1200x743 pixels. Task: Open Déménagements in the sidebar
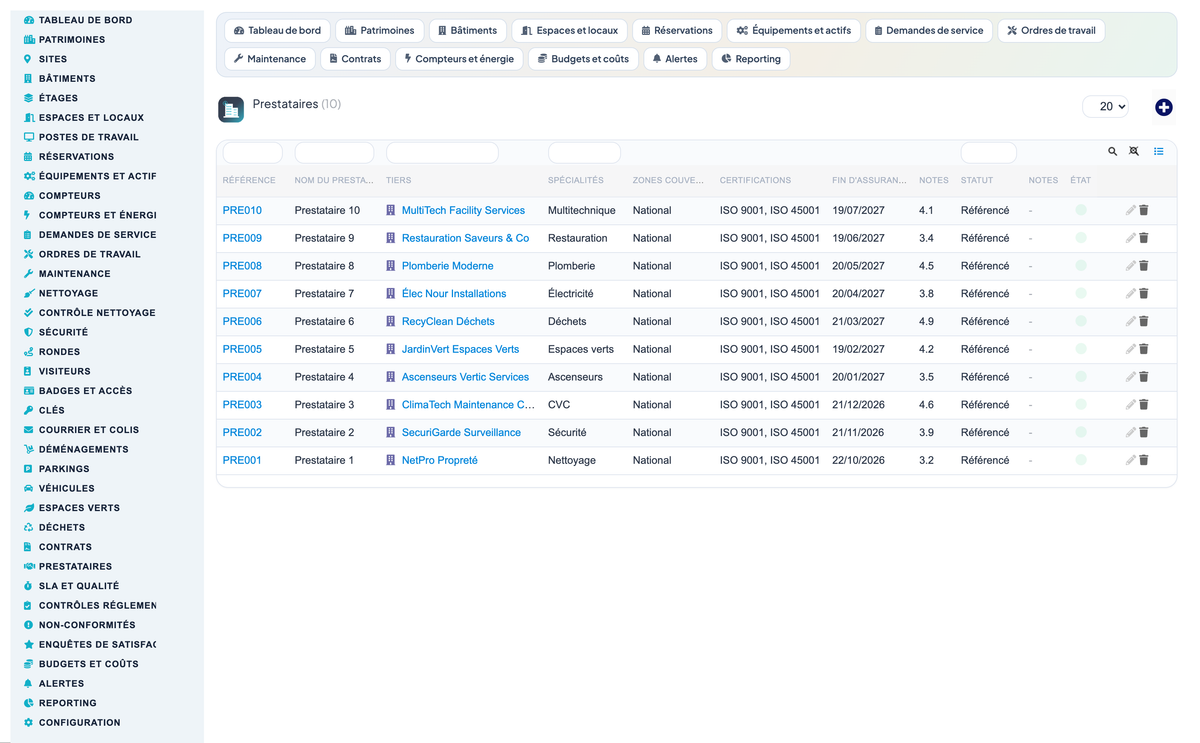pos(84,449)
